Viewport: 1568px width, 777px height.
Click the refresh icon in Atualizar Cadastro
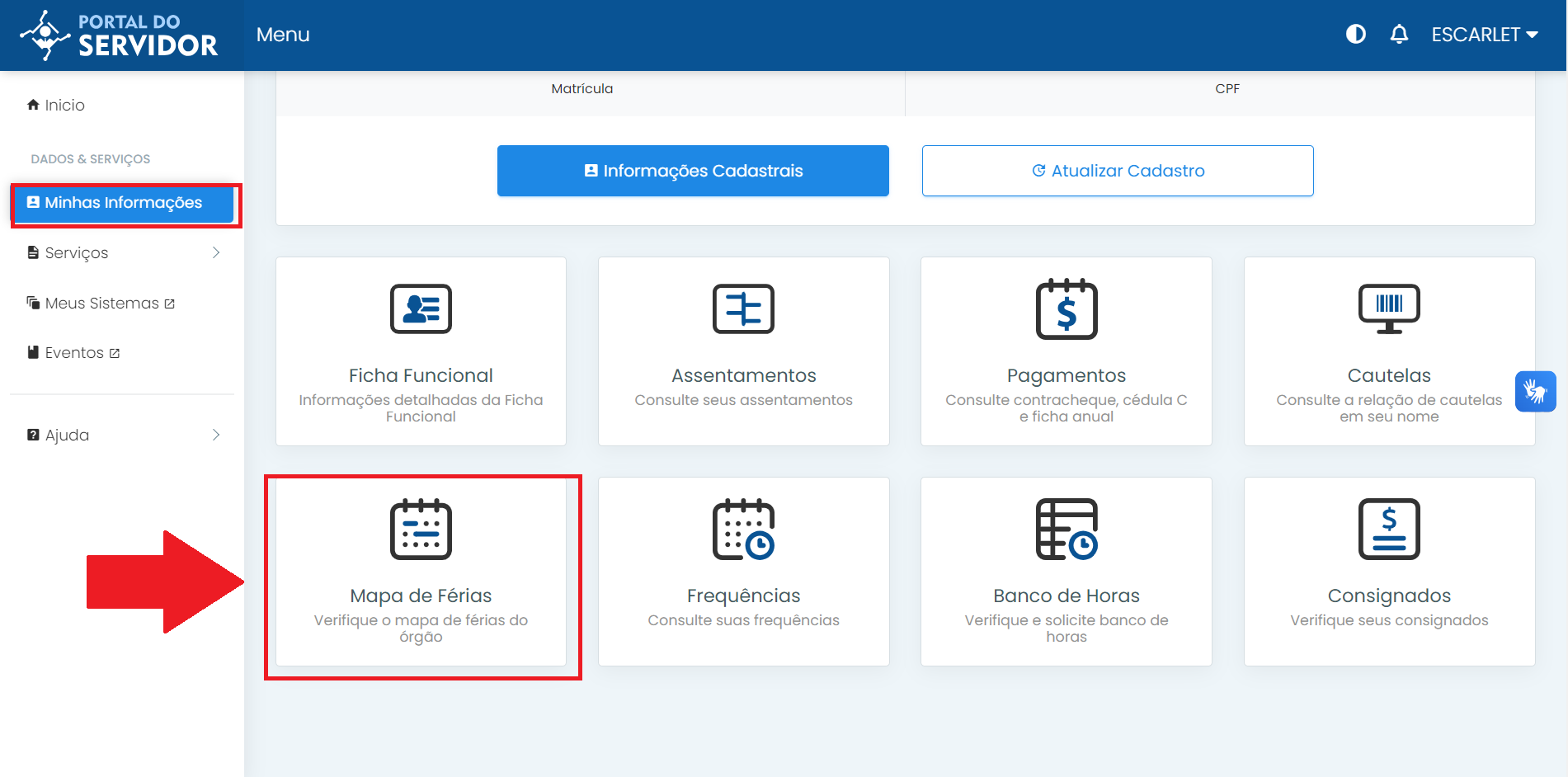click(x=1039, y=171)
